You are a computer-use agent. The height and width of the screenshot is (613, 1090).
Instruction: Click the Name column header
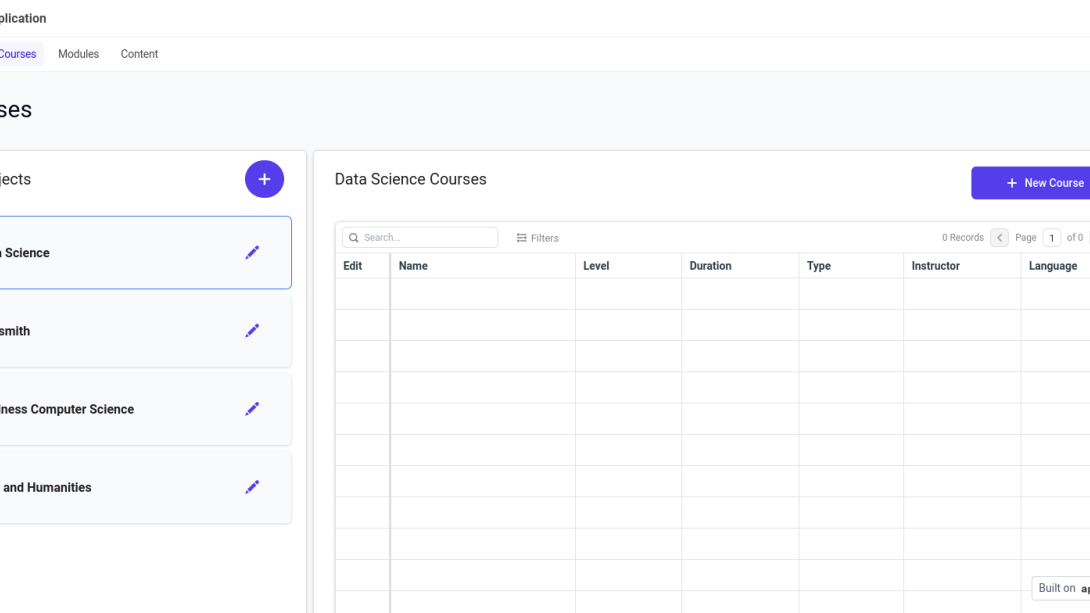point(483,266)
